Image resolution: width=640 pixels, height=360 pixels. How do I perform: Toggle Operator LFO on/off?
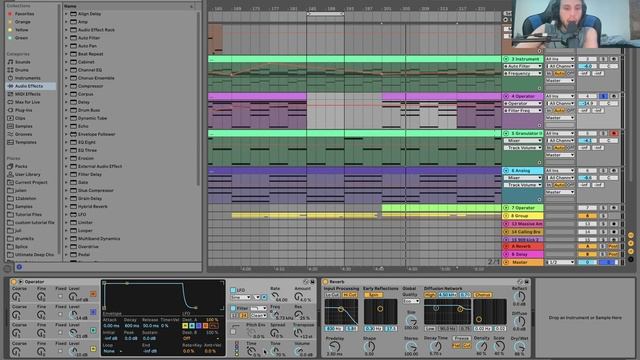[x=233, y=290]
